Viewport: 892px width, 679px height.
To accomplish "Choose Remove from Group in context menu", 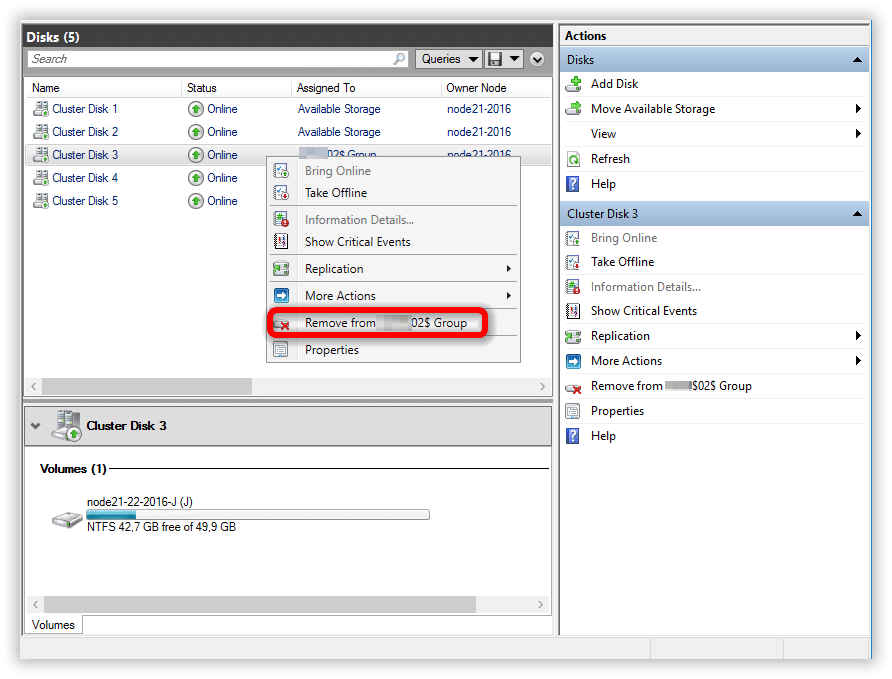I will (385, 323).
